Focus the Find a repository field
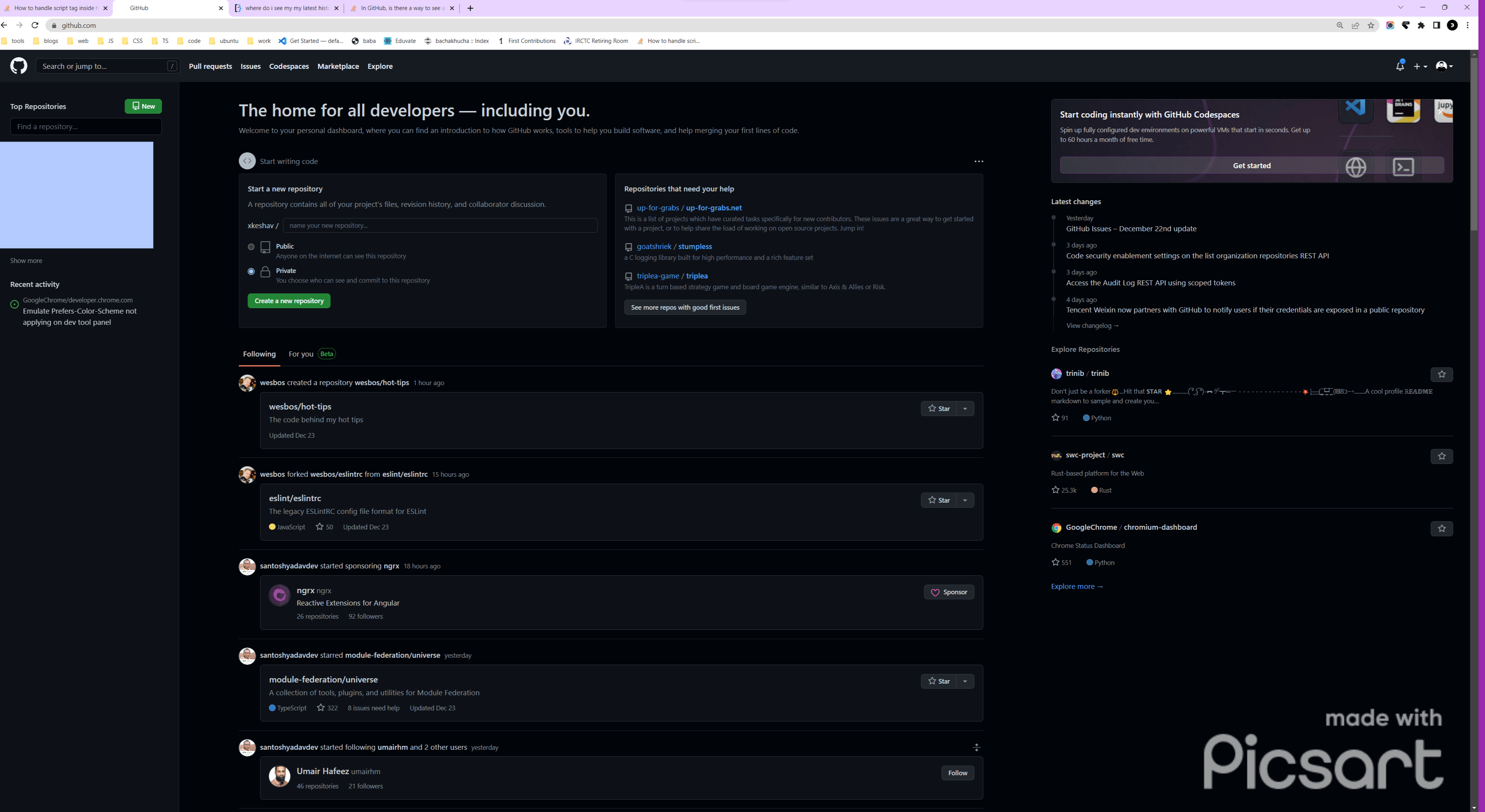The image size is (1485, 812). pyautogui.click(x=86, y=127)
